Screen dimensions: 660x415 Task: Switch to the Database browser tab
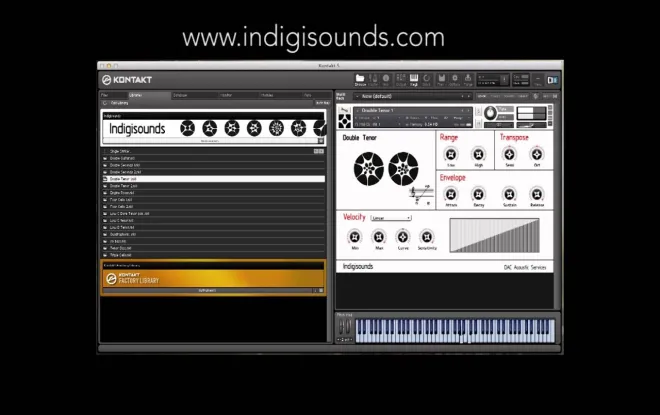(x=194, y=95)
